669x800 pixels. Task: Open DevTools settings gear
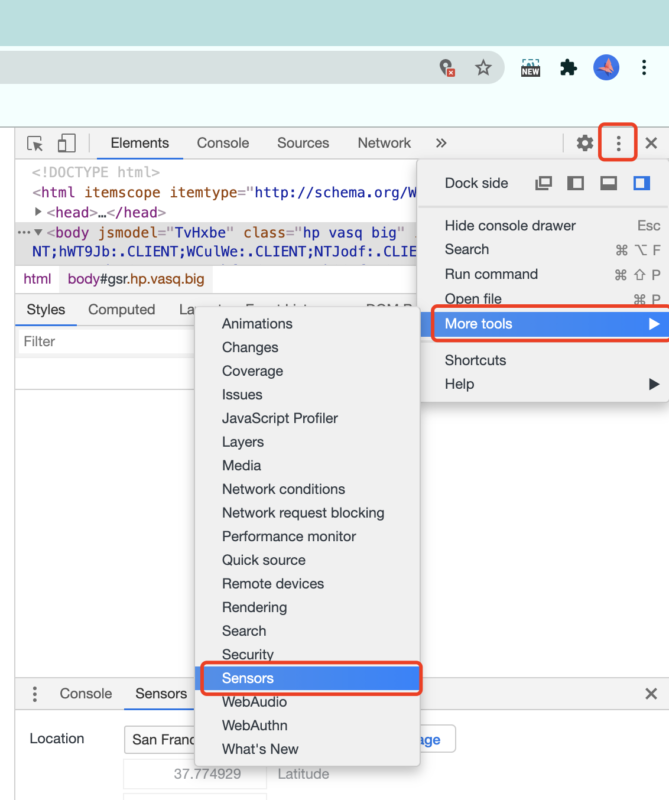click(585, 143)
